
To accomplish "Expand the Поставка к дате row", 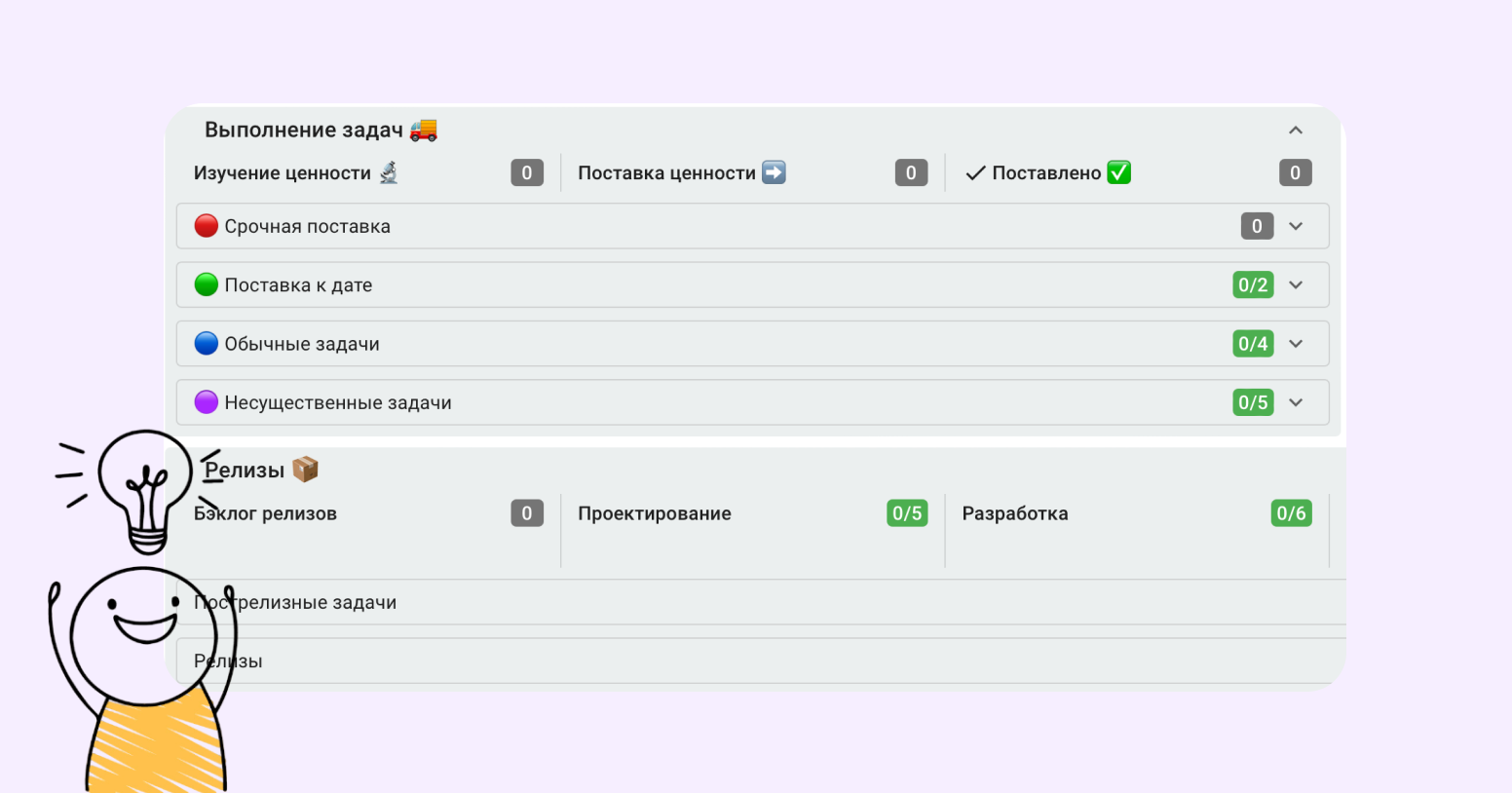I will (x=1296, y=285).
